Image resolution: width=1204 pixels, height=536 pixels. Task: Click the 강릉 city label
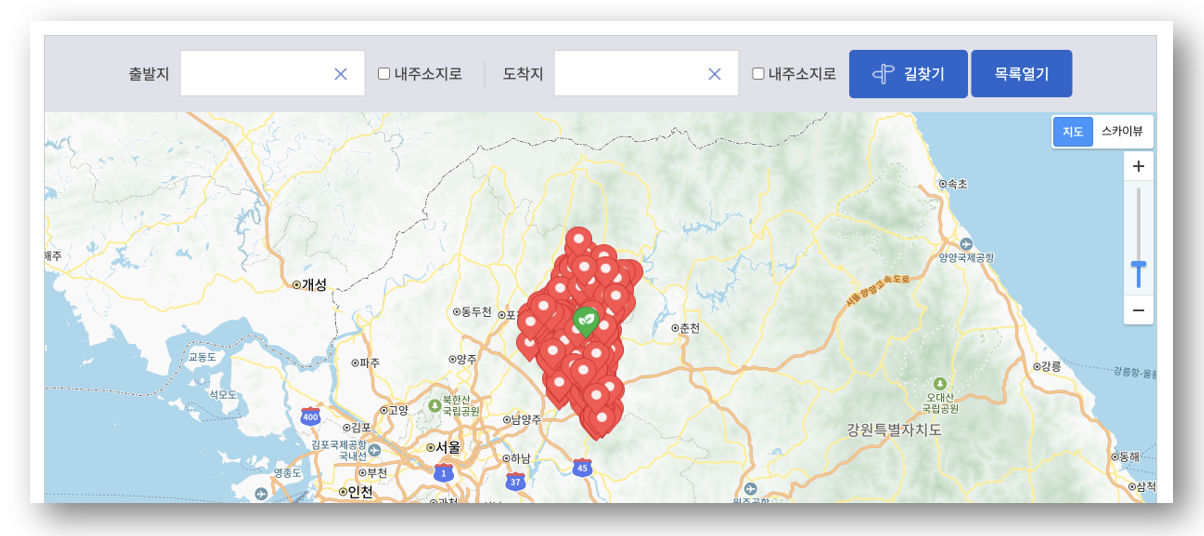tap(1050, 367)
